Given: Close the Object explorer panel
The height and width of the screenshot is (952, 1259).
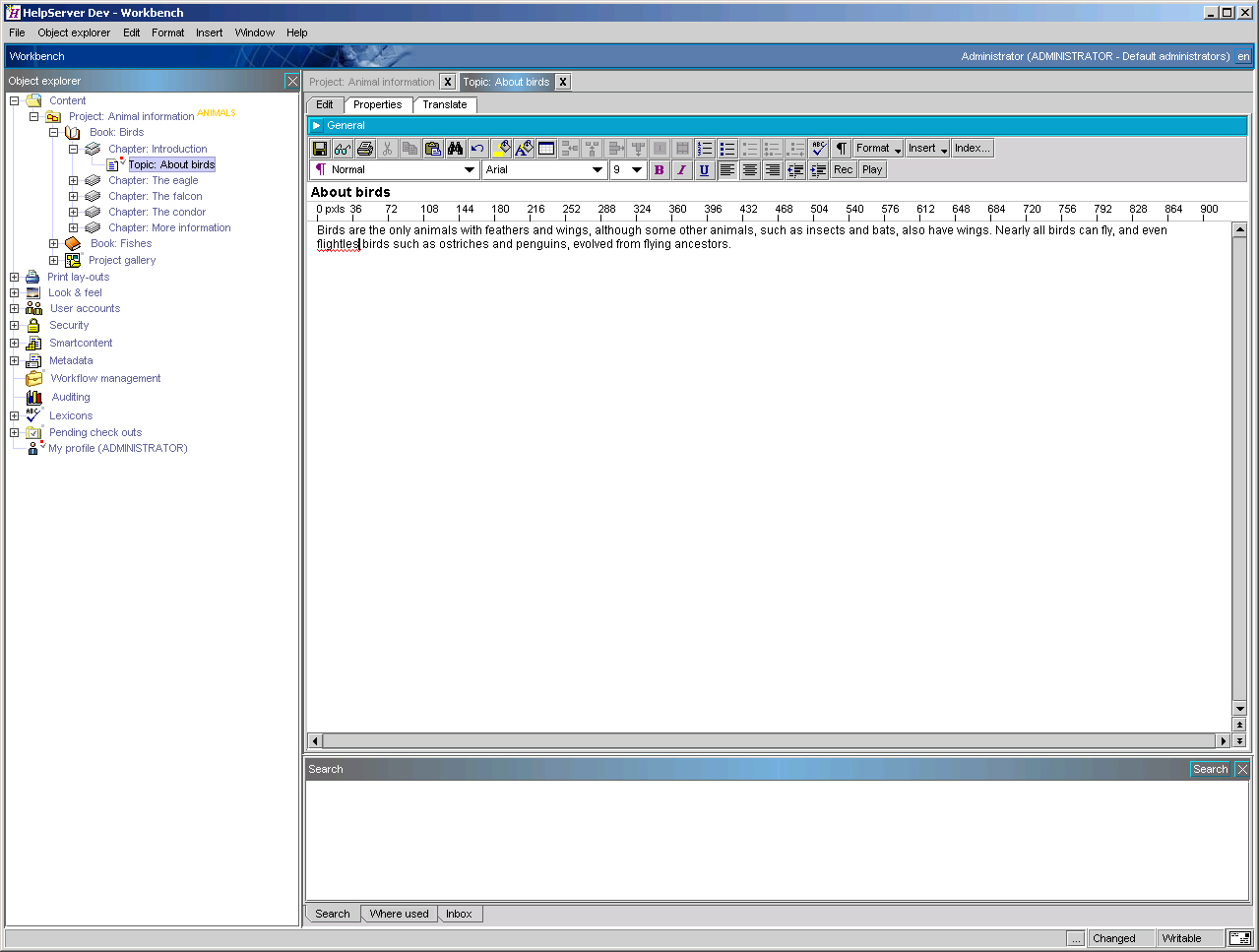Looking at the screenshot, I should [292, 81].
